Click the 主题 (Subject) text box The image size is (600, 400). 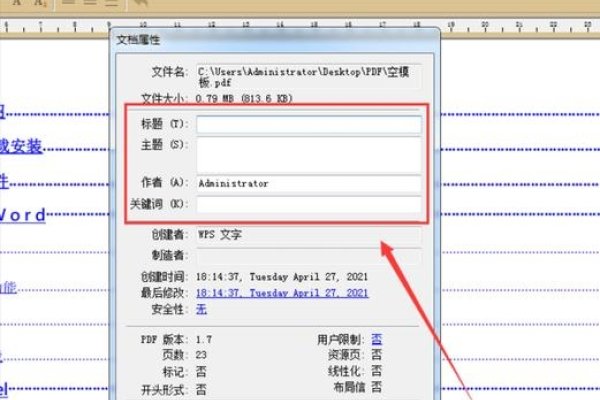coord(308,154)
